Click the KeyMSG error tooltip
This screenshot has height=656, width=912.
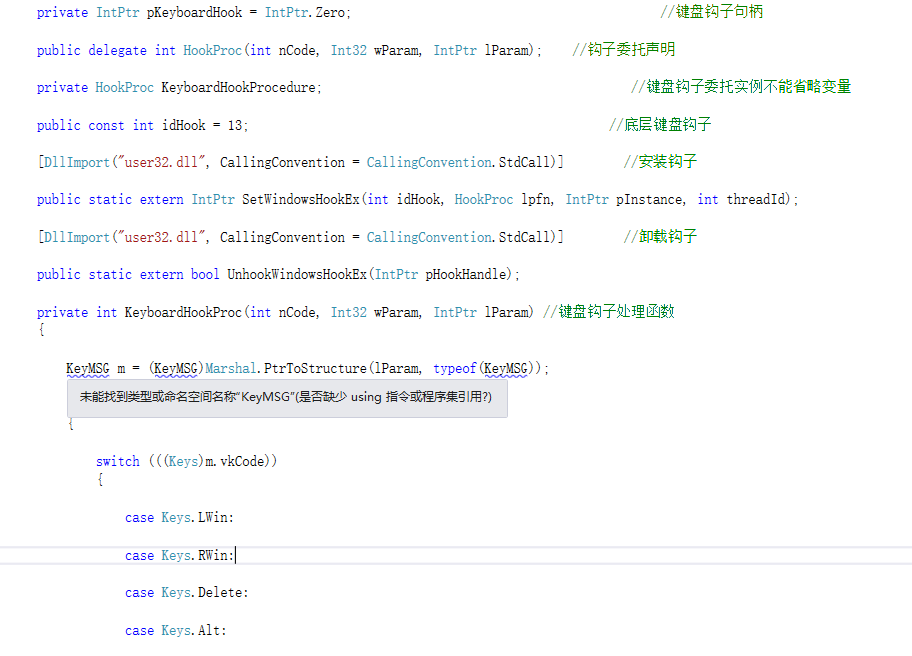point(287,398)
